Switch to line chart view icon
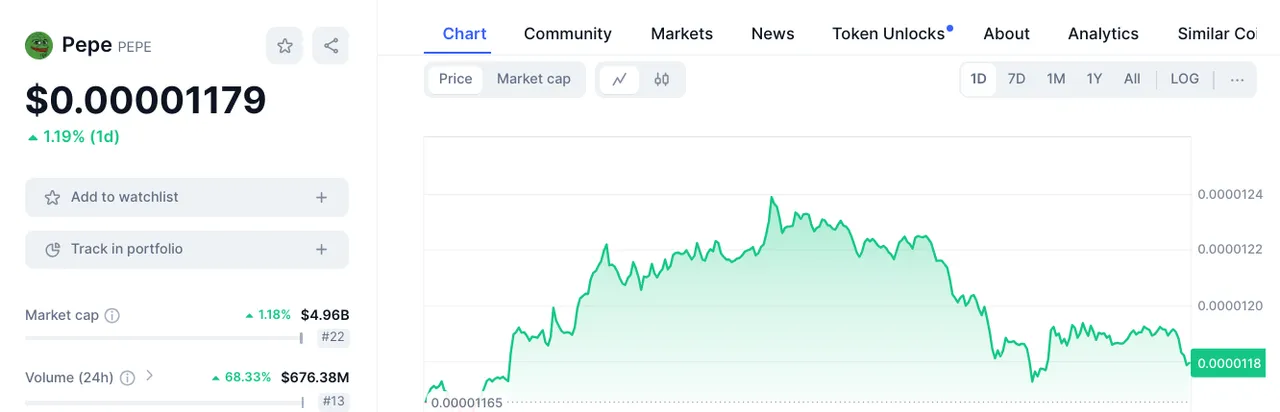The width and height of the screenshot is (1280, 412). 619,79
